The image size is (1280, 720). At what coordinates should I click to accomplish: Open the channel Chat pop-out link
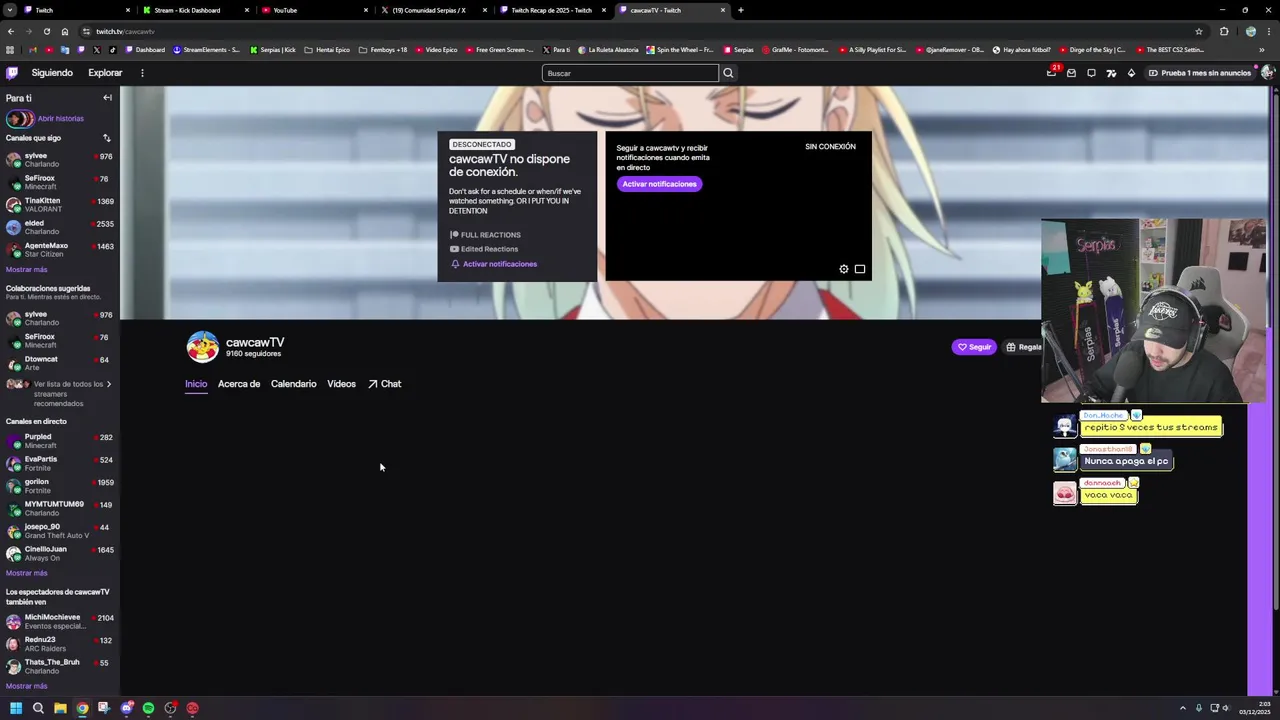pyautogui.click(x=384, y=384)
